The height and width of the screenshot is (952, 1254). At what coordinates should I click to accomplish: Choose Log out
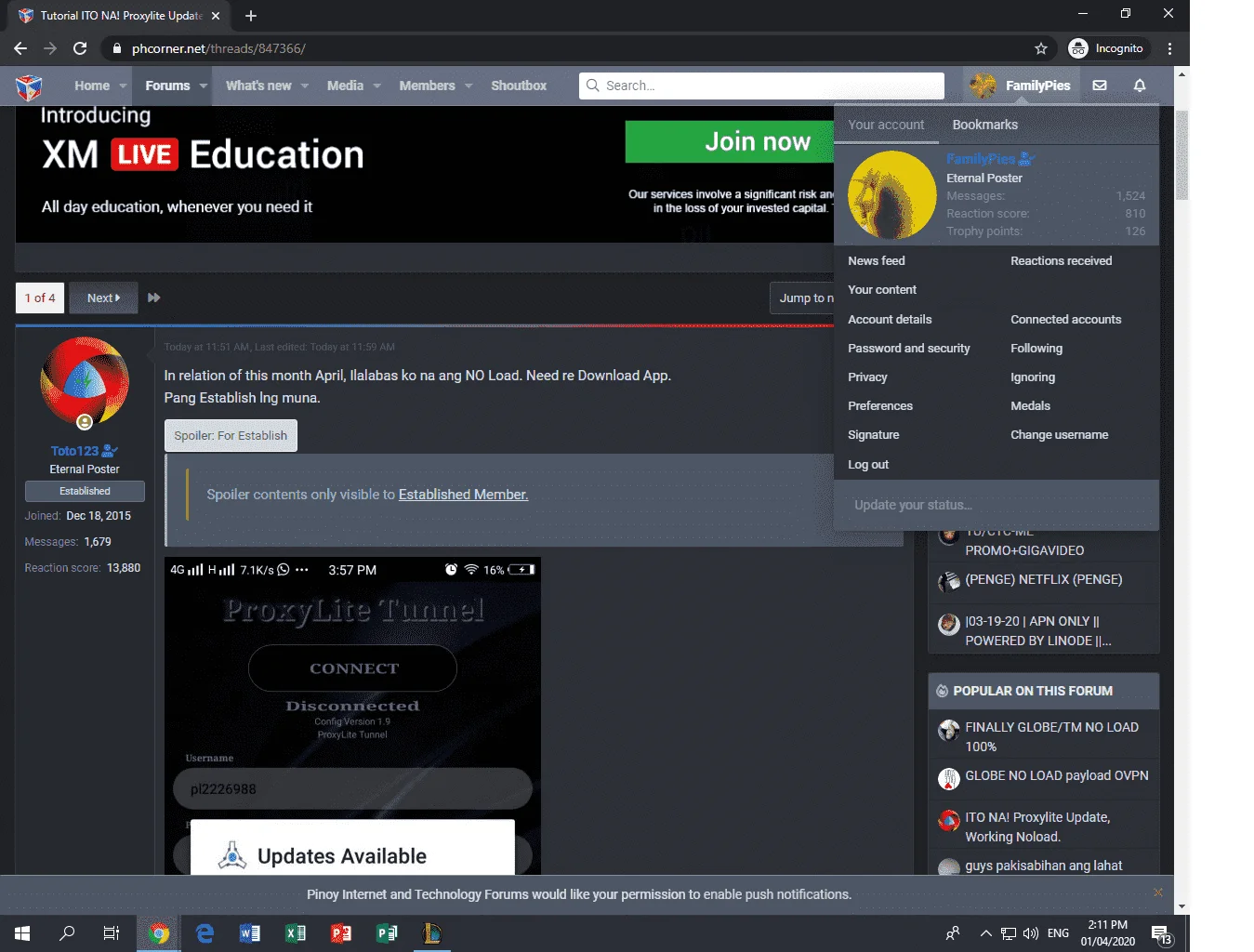pos(868,465)
